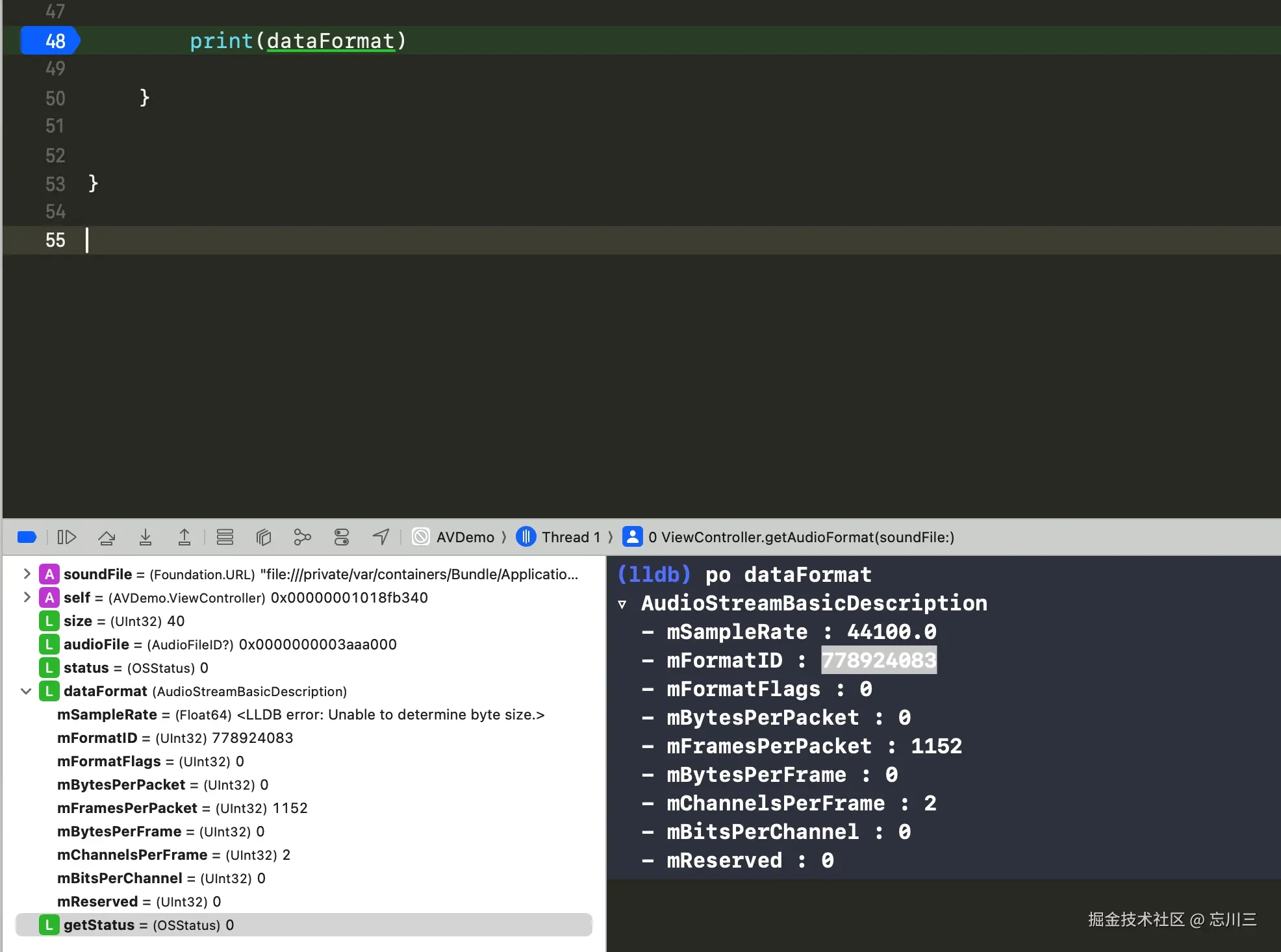Click highlighted mFormatID value 778924083 in console

click(x=878, y=660)
